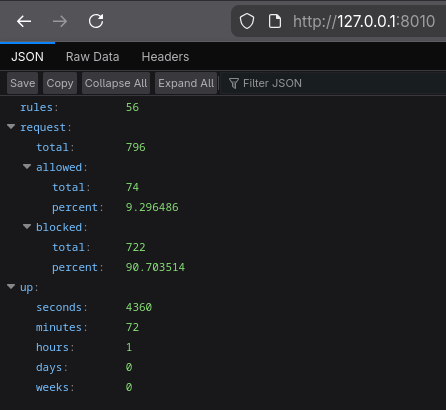This screenshot has height=410, width=446.
Task: Click the filter funnel icon
Action: [234, 83]
